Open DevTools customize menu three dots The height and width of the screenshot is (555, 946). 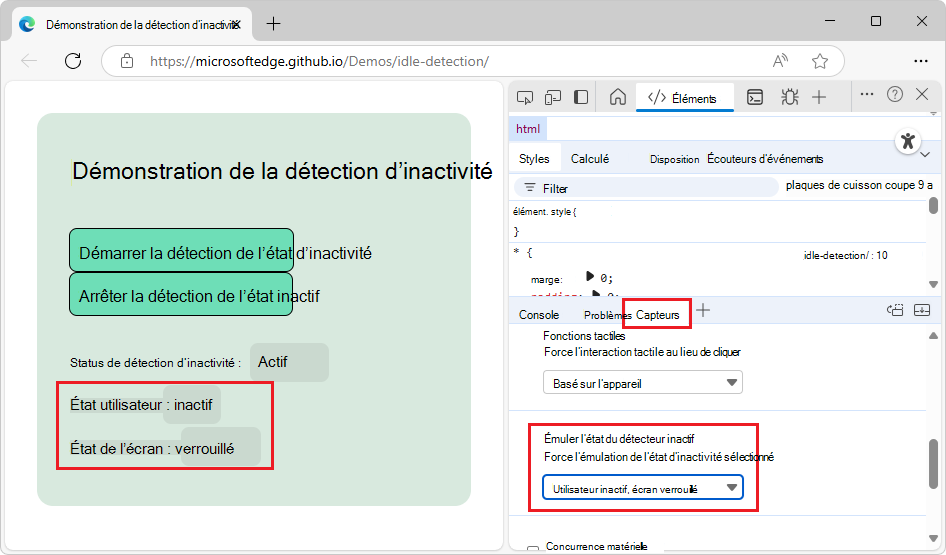(x=867, y=94)
